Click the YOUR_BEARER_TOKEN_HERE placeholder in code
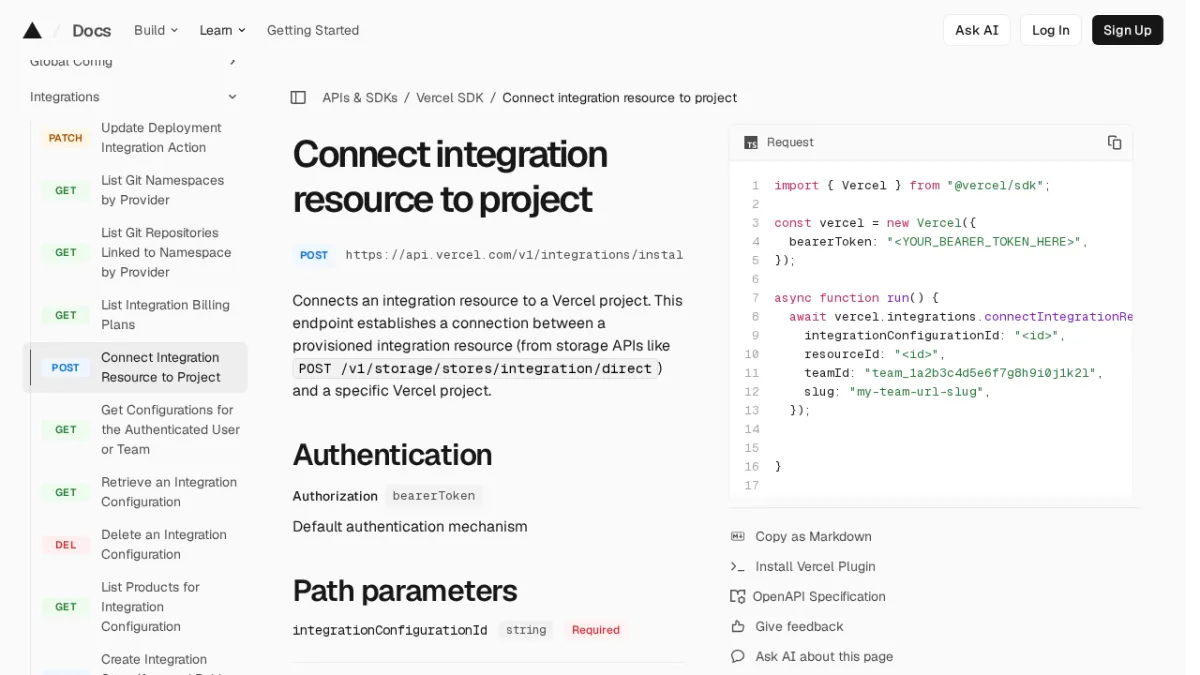This screenshot has width=1200, height=675. pos(984,242)
